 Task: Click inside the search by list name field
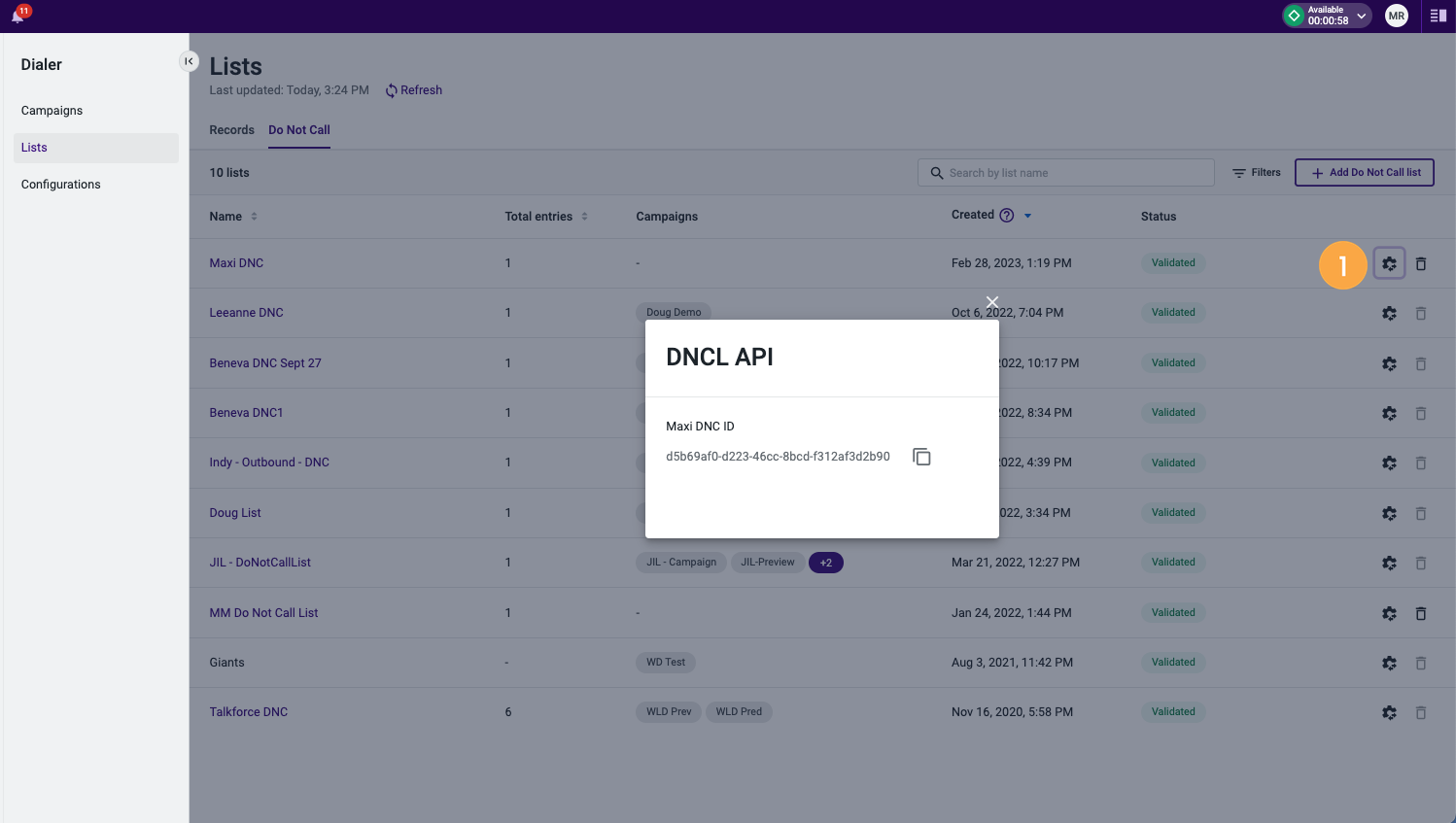[1059, 172]
